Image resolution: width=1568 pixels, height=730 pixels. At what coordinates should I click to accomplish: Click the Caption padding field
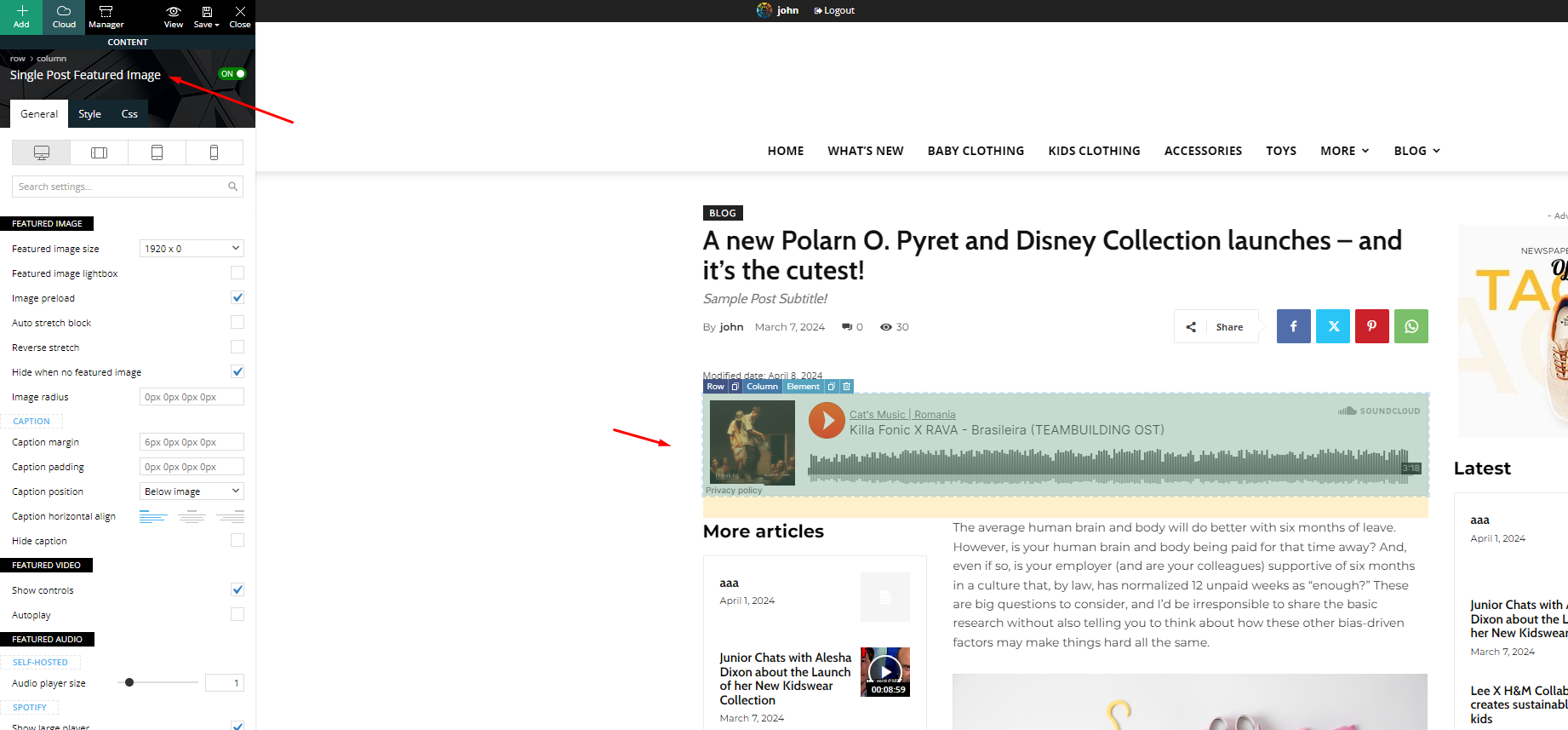(192, 467)
